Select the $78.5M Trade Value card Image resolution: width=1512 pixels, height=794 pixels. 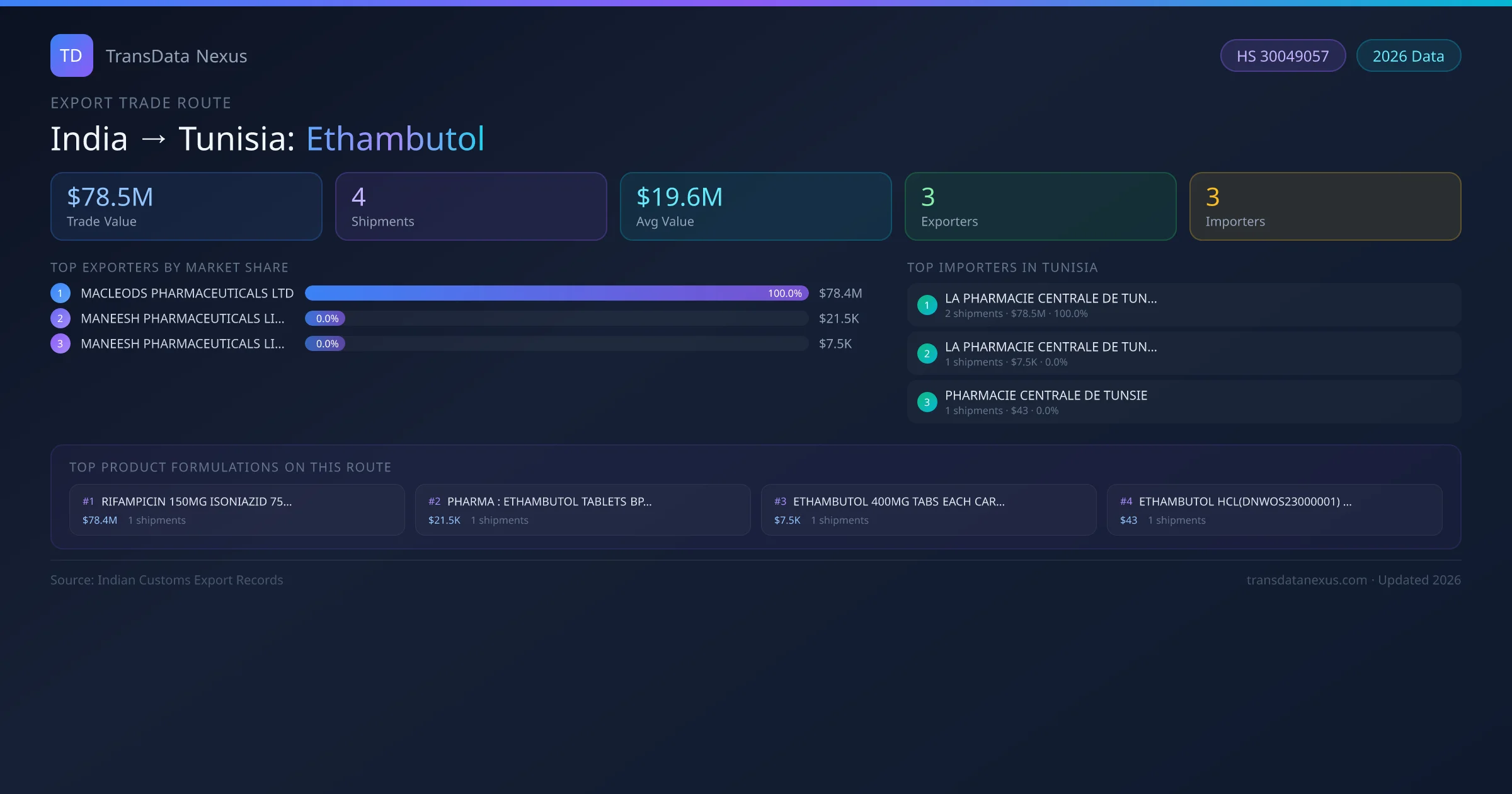click(186, 206)
